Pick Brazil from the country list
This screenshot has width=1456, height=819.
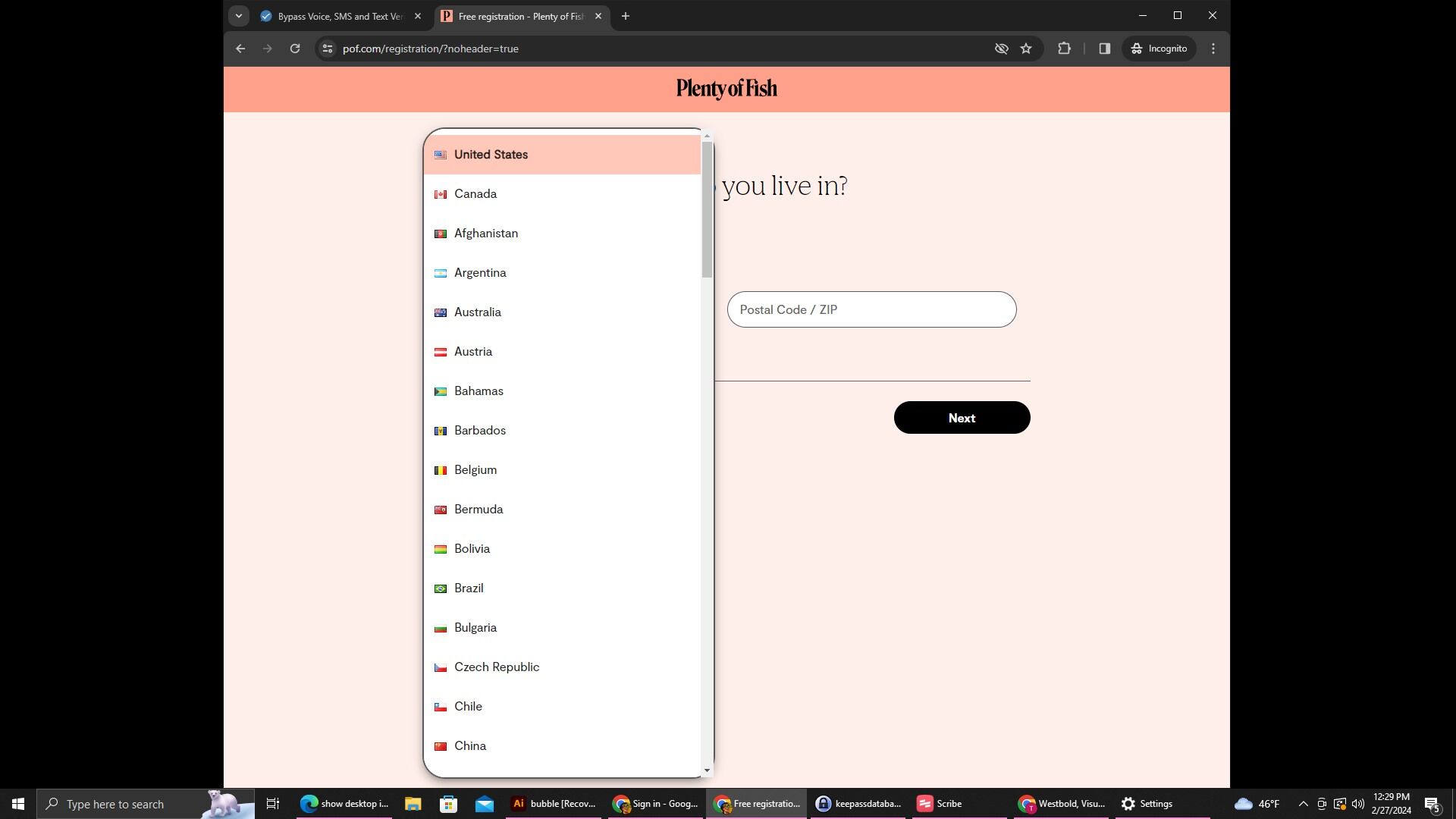[469, 588]
